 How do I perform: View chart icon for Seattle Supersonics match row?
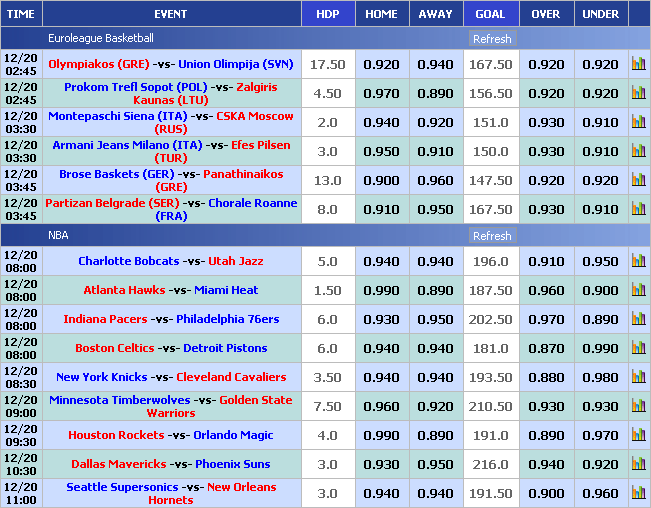point(638,493)
